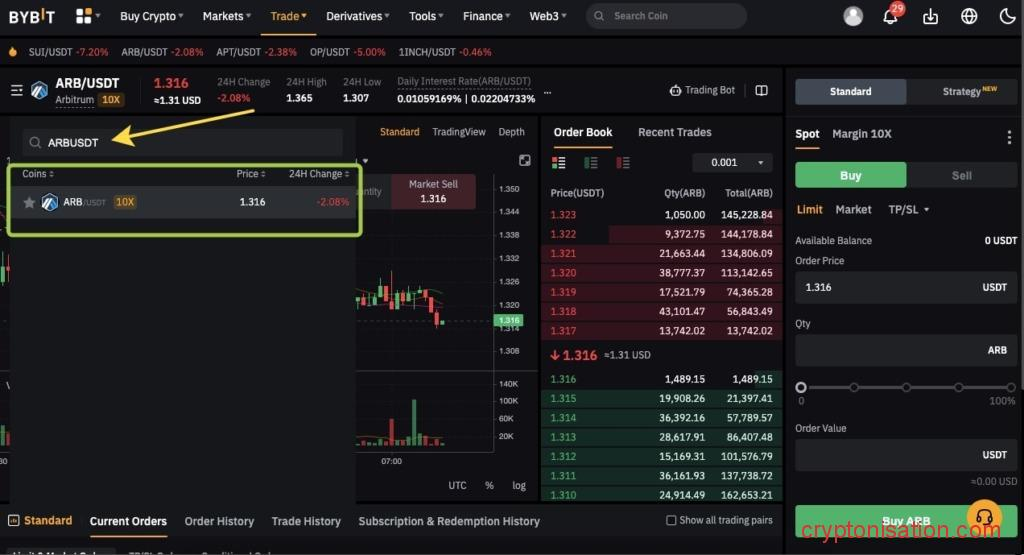Open the 0.001 price grouping dropdown
This screenshot has width=1024, height=555.
732,163
